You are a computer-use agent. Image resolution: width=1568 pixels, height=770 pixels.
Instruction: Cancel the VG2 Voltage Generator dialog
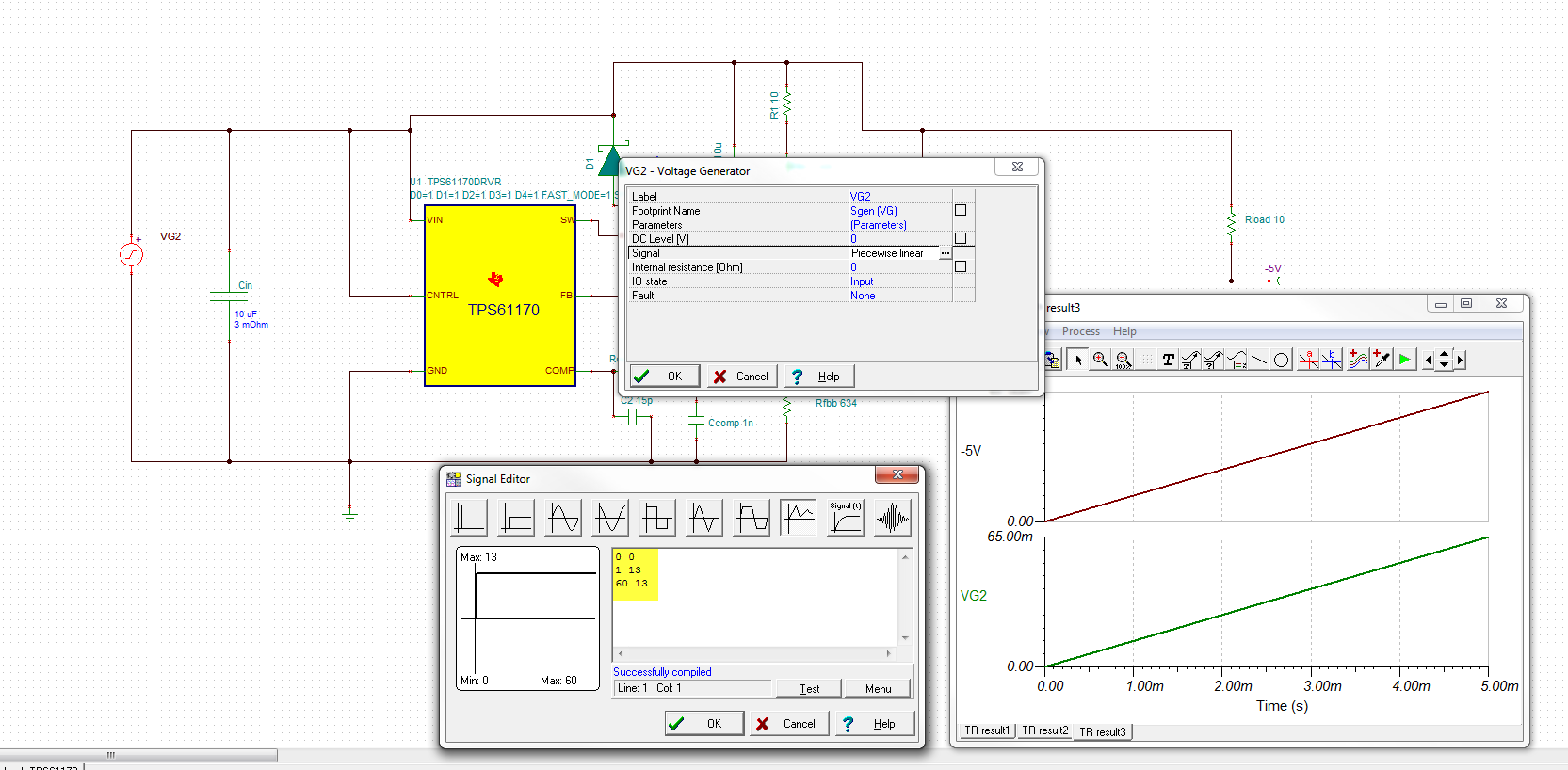tap(742, 377)
